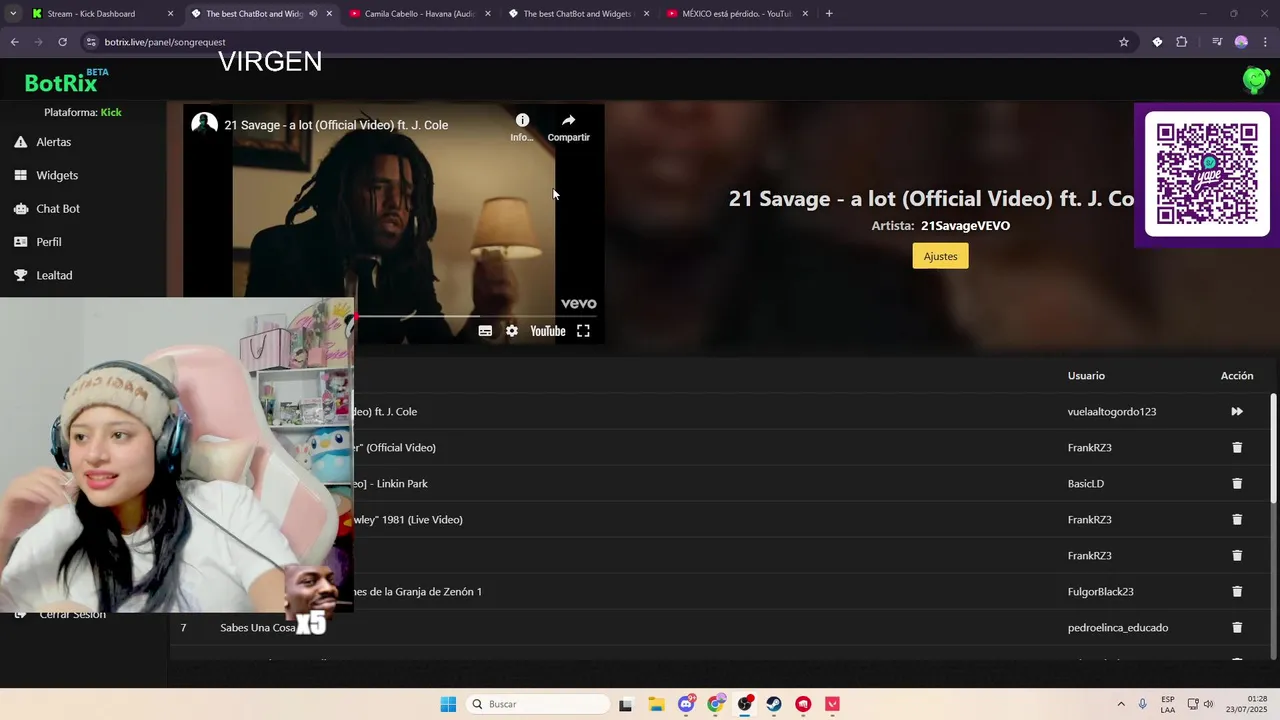This screenshot has width=1280, height=720.
Task: Toggle subtitles on the YouTube player
Action: pos(485,331)
